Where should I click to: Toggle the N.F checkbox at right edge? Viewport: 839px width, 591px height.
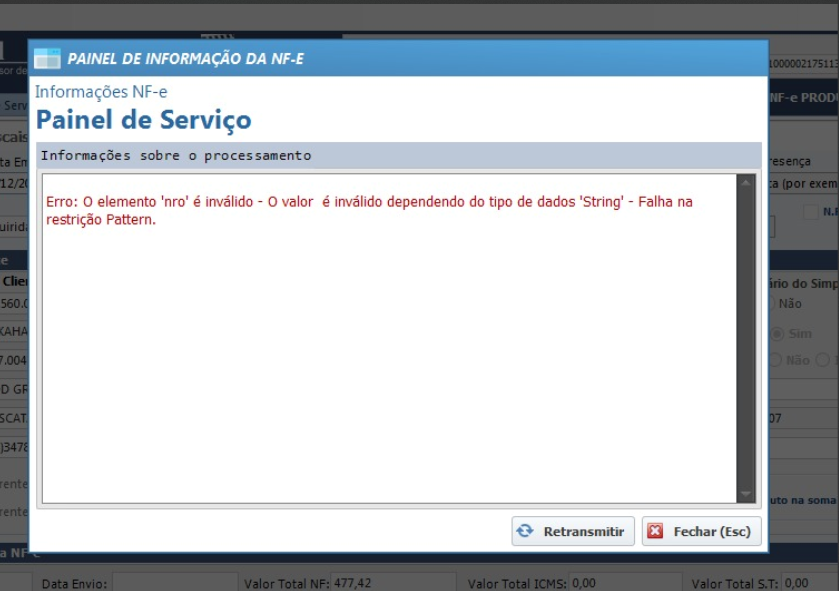[811, 212]
